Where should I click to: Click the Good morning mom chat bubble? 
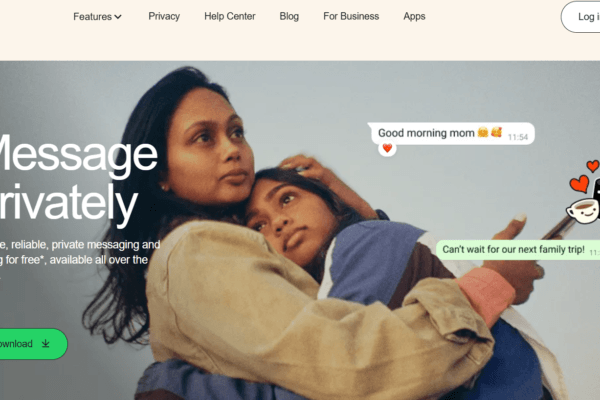(451, 134)
